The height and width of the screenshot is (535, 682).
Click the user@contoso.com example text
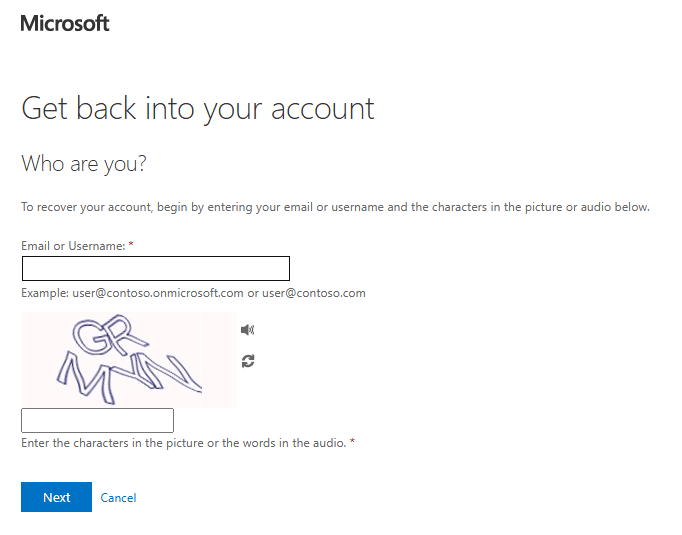click(x=314, y=293)
